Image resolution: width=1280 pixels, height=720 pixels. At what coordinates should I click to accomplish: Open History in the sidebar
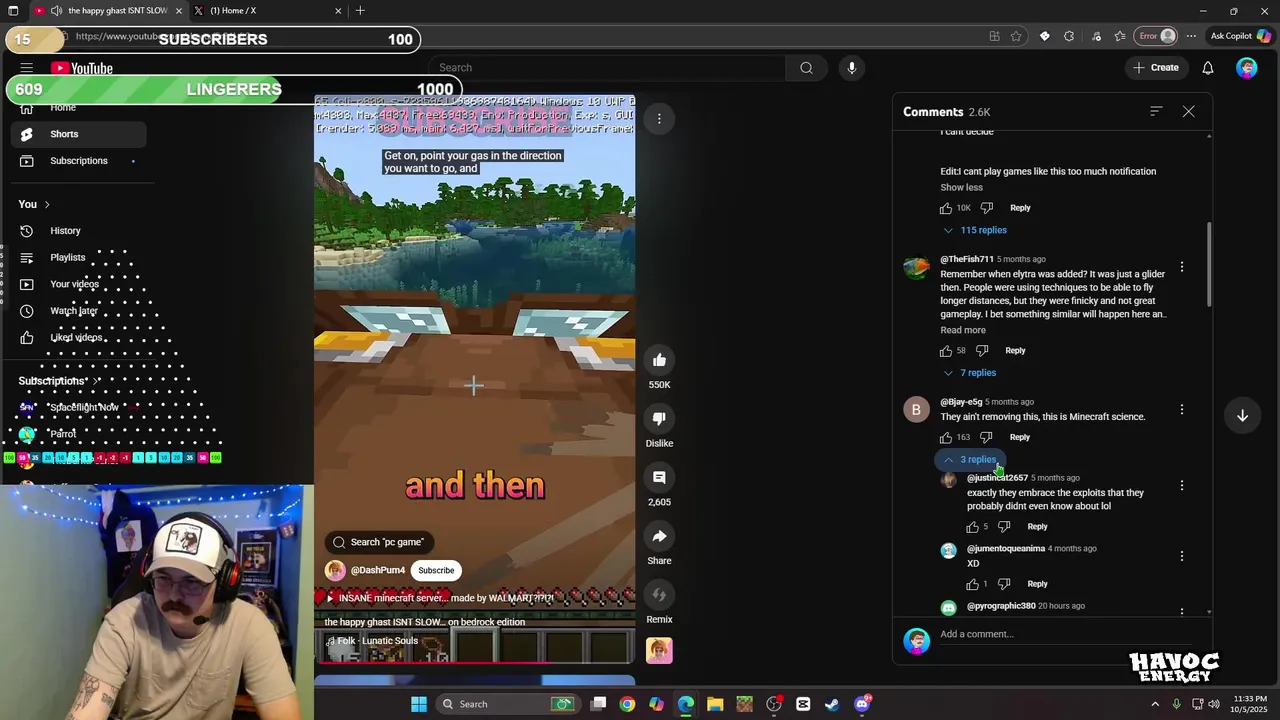click(x=76, y=231)
